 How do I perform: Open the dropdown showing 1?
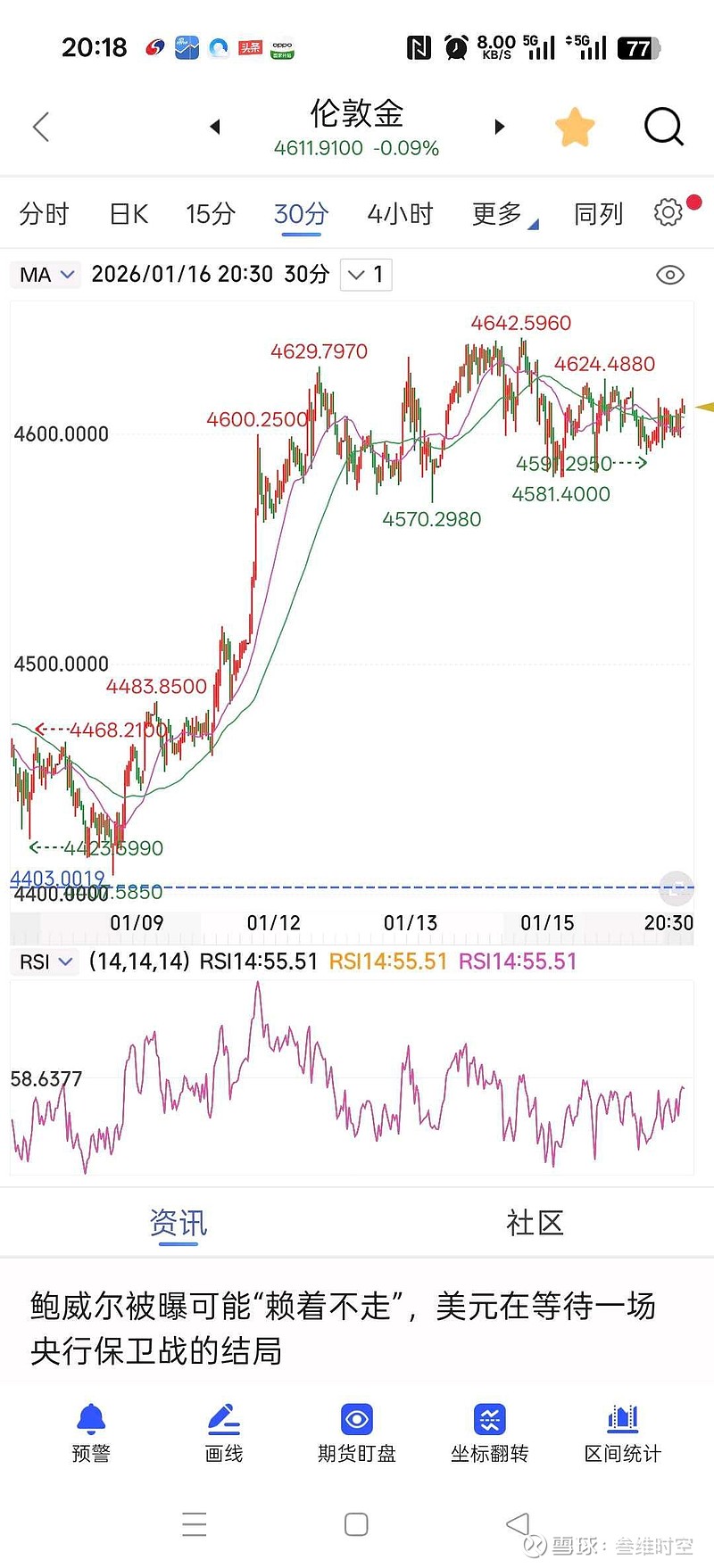click(366, 275)
